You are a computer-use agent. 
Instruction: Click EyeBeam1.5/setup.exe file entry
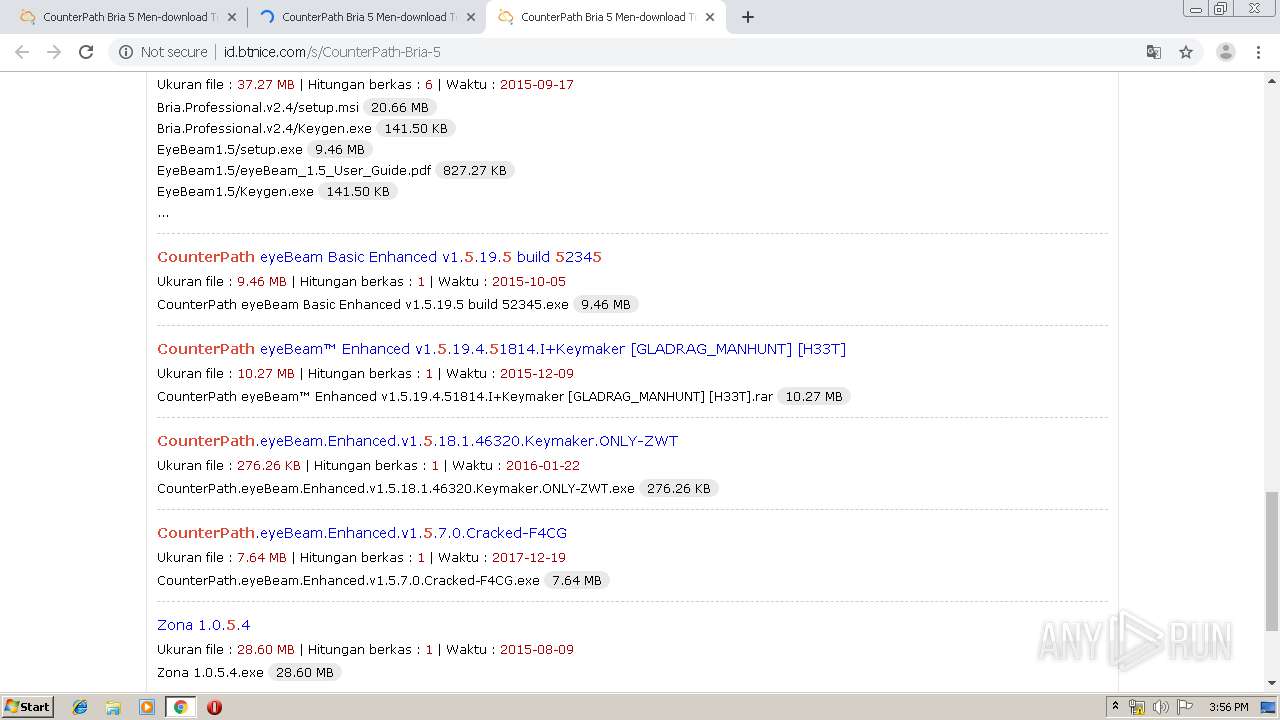(230, 149)
